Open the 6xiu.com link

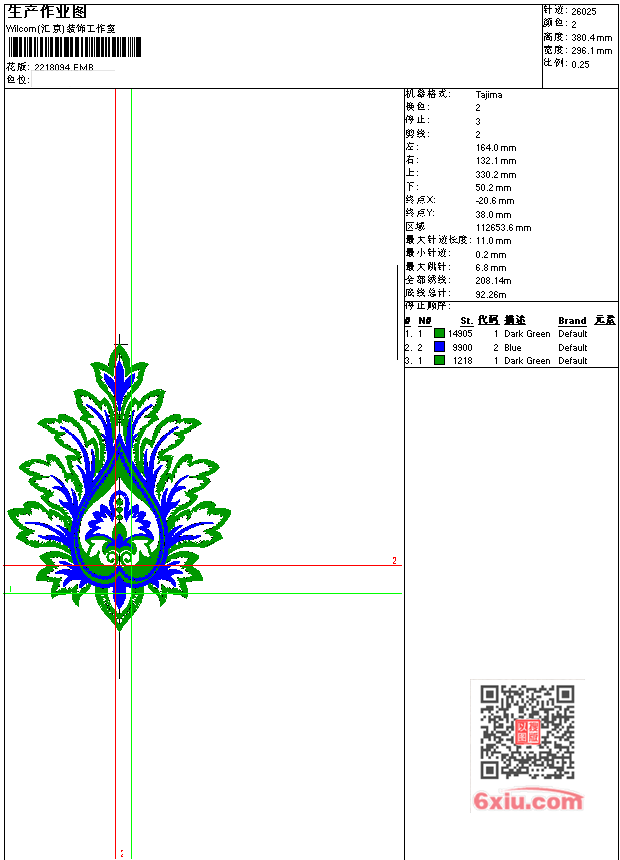528,801
